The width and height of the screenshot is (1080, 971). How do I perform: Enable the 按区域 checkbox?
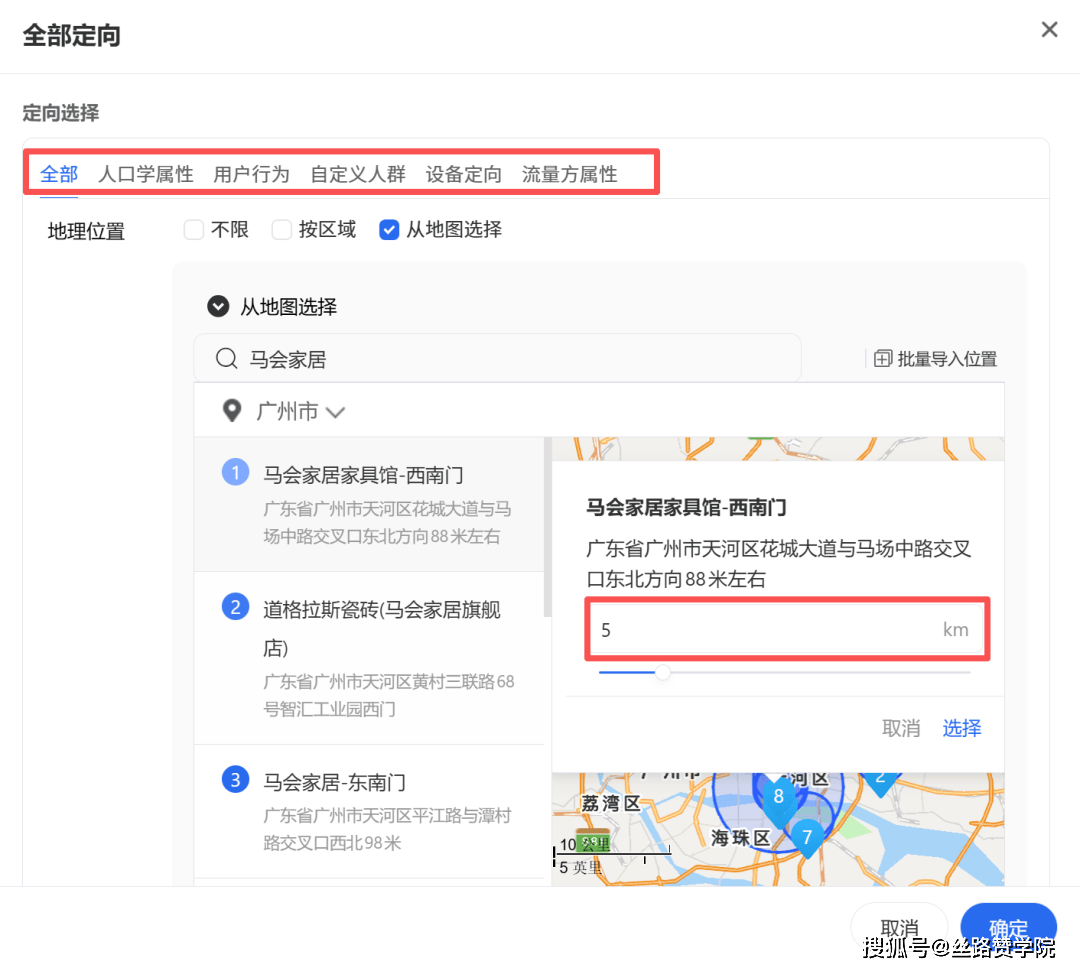pyautogui.click(x=282, y=230)
